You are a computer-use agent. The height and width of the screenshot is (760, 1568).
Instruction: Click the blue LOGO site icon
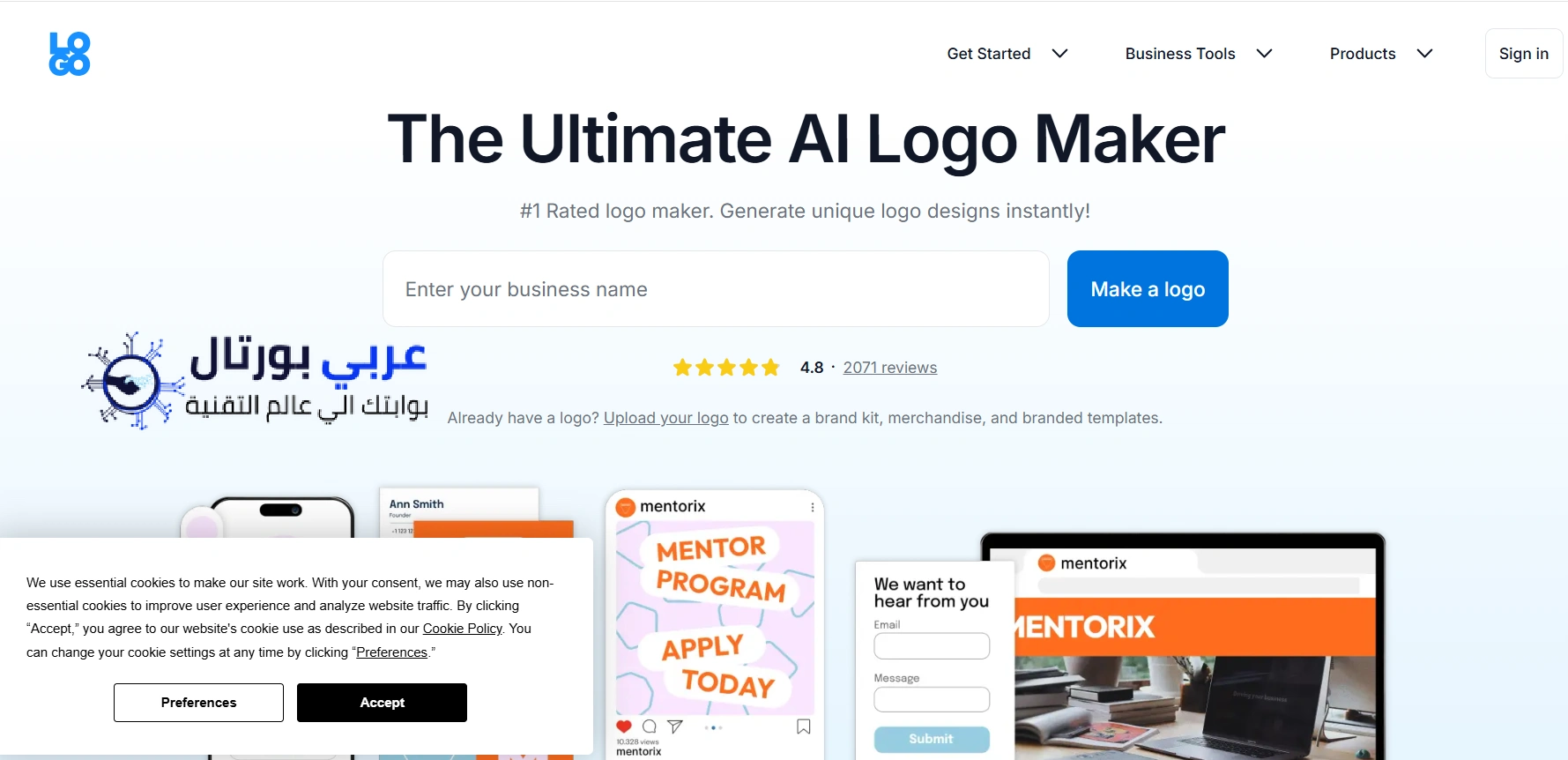[70, 54]
